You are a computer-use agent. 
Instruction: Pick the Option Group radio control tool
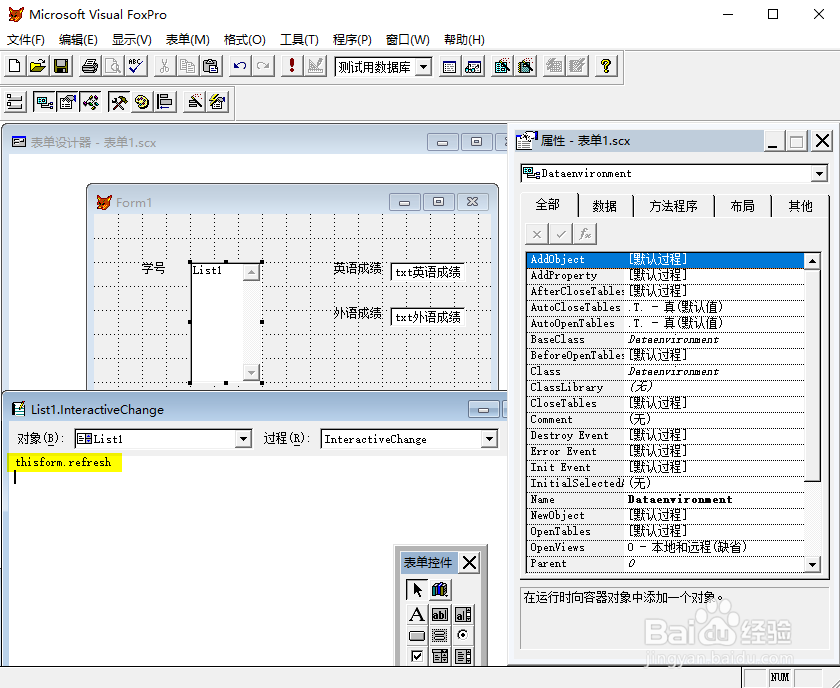[x=463, y=635]
